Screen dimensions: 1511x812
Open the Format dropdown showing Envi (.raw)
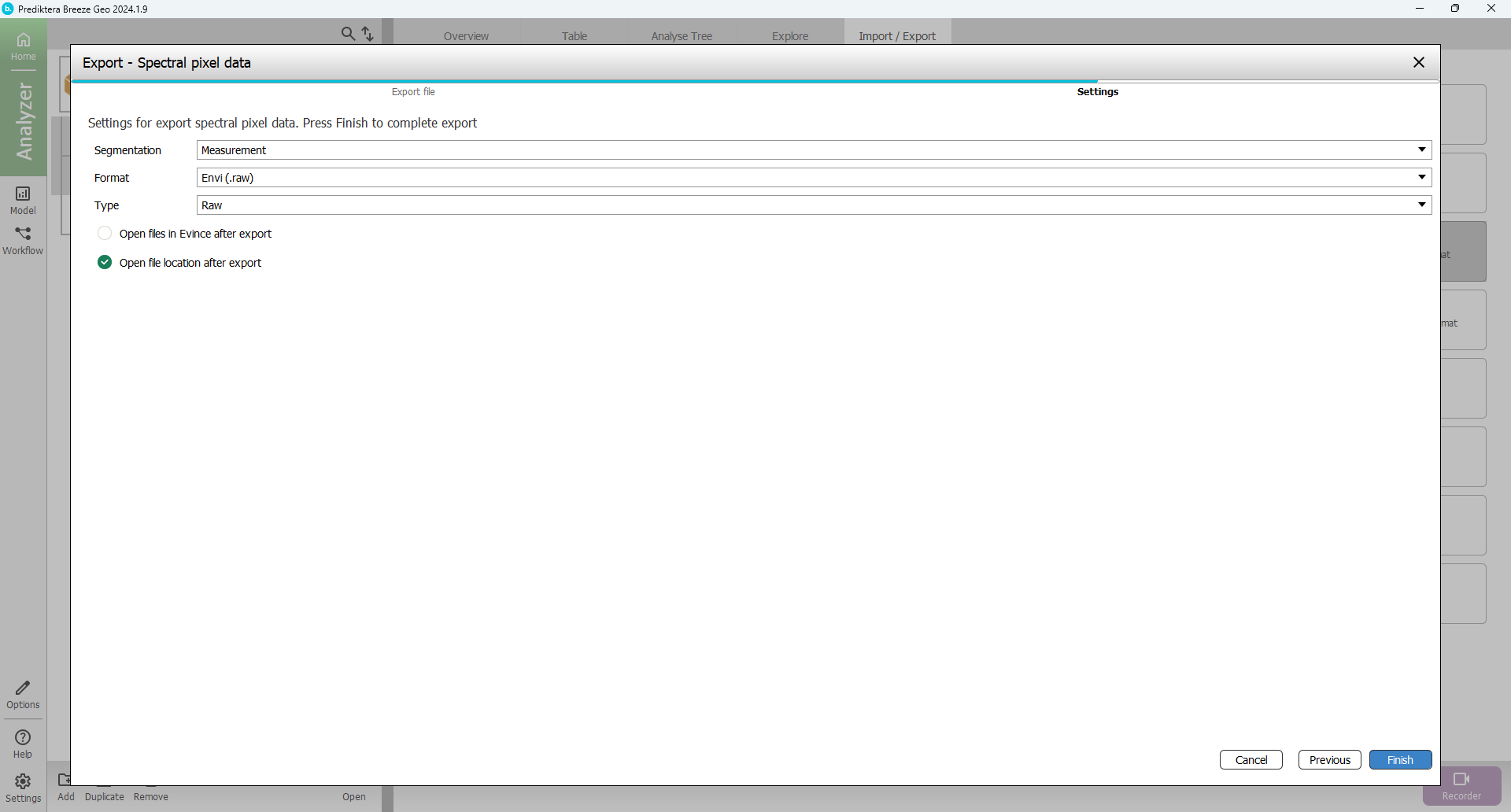click(x=813, y=178)
